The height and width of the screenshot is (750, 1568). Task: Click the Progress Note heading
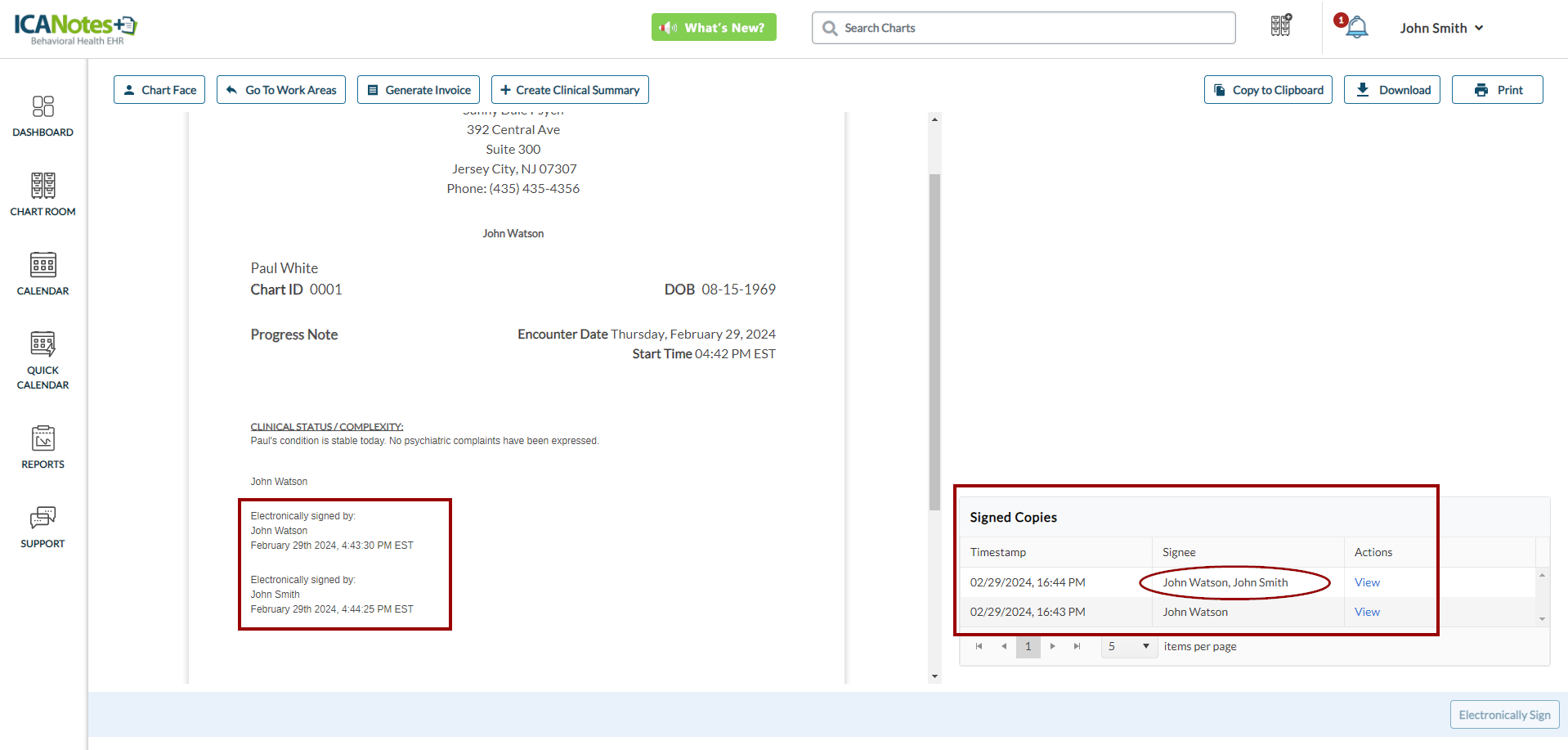(293, 335)
